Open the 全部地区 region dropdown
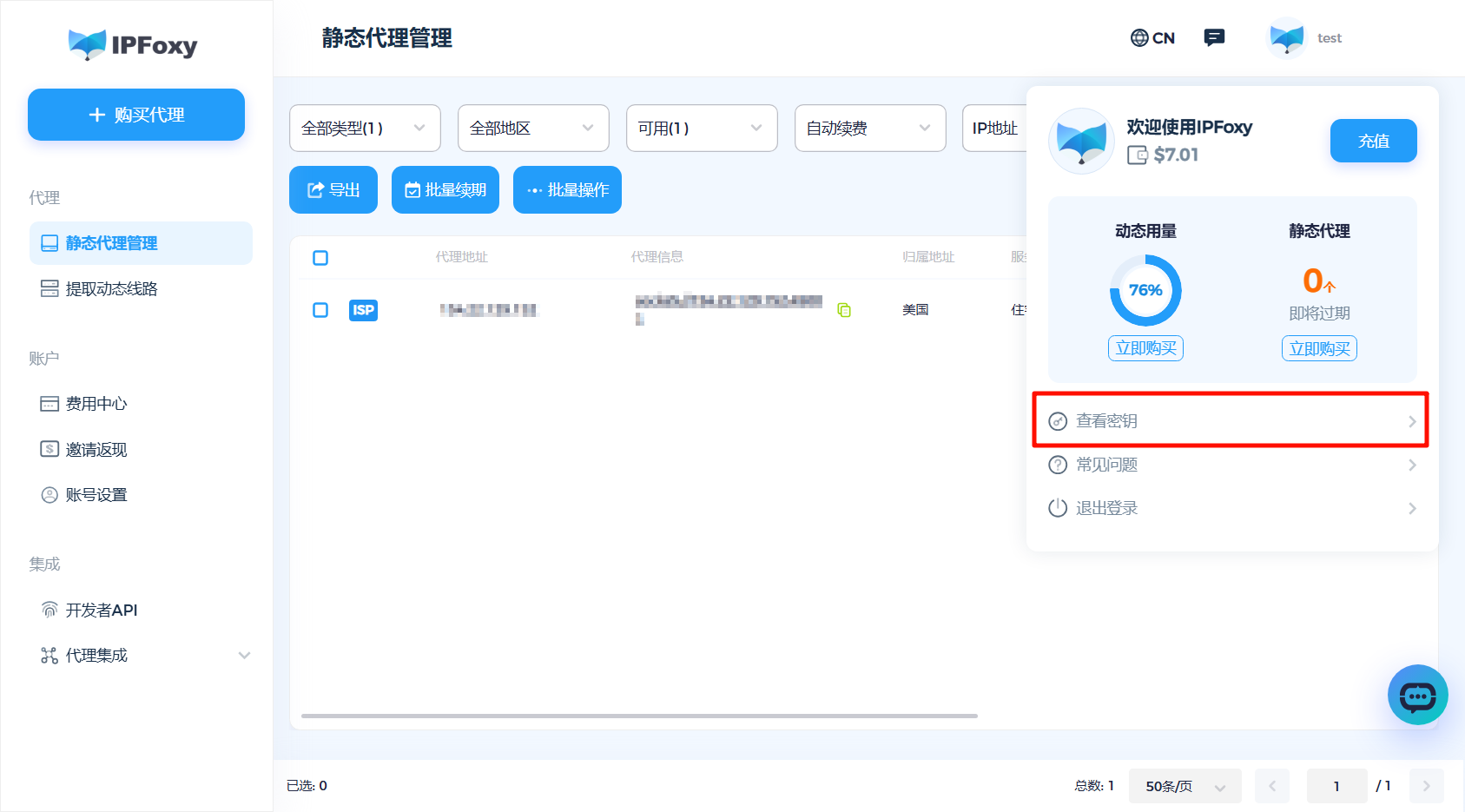The image size is (1465, 812). coord(532,128)
